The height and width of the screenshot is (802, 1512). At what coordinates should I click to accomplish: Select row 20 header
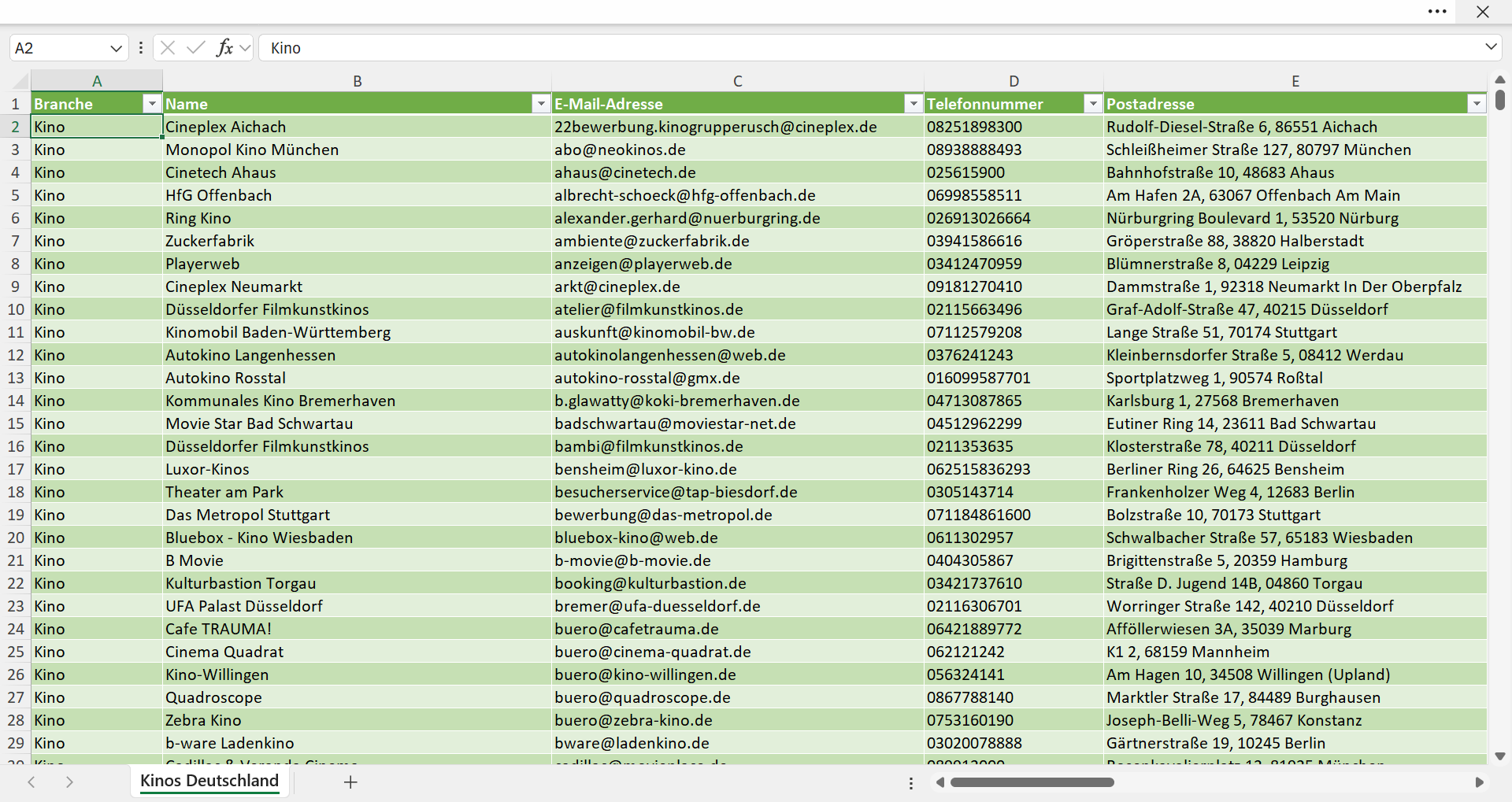pyautogui.click(x=15, y=538)
